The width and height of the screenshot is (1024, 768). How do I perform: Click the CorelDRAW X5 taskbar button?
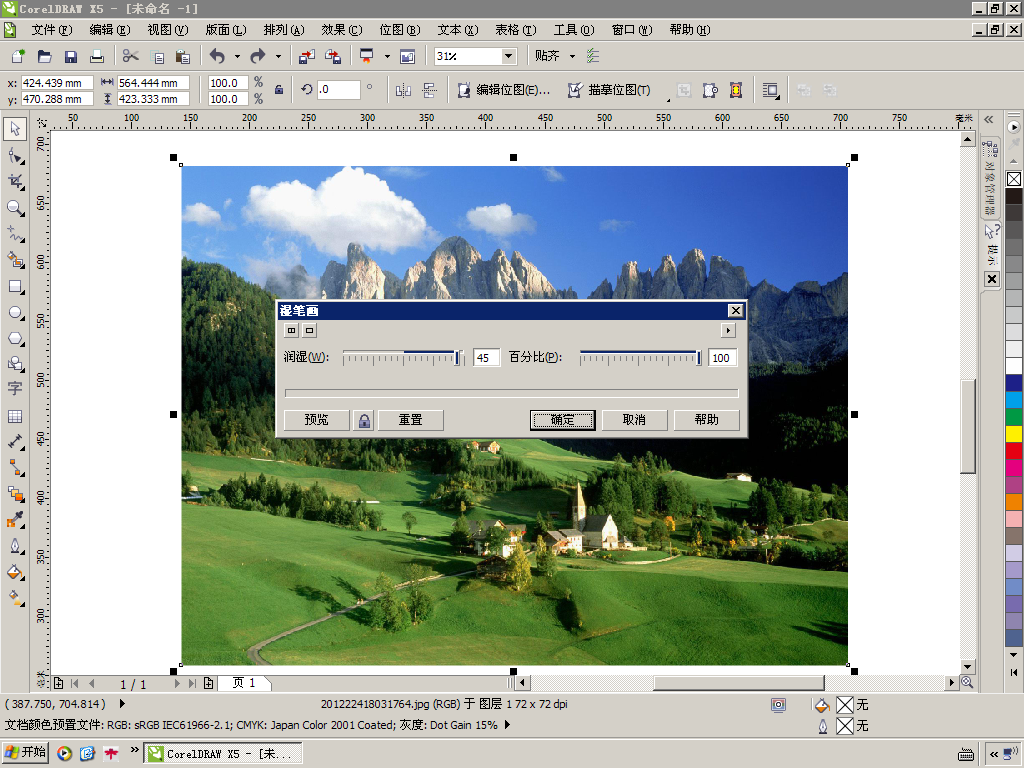tap(223, 754)
